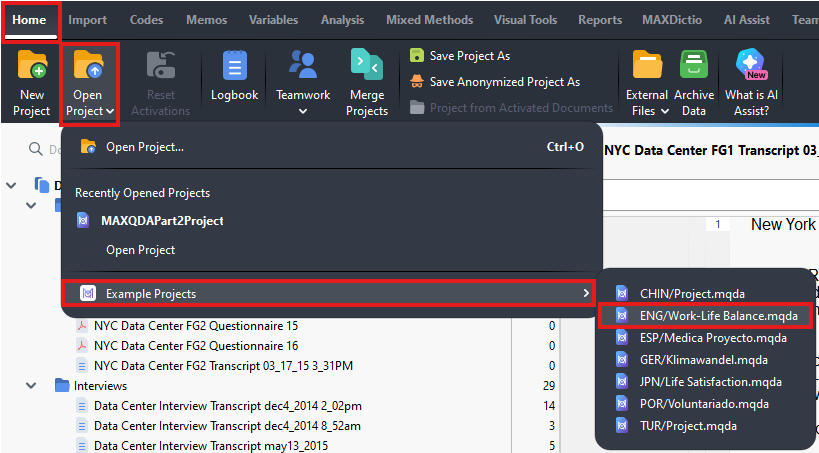Switch to the AI Assist tab

point(746,20)
